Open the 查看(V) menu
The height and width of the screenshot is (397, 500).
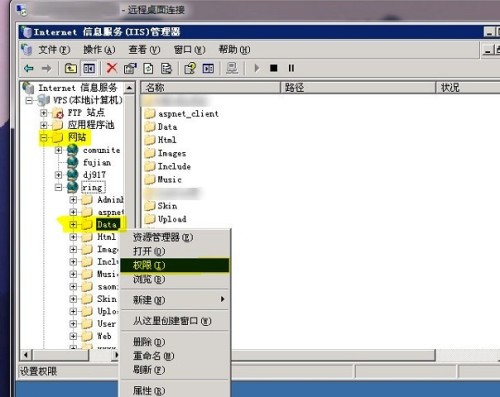144,50
